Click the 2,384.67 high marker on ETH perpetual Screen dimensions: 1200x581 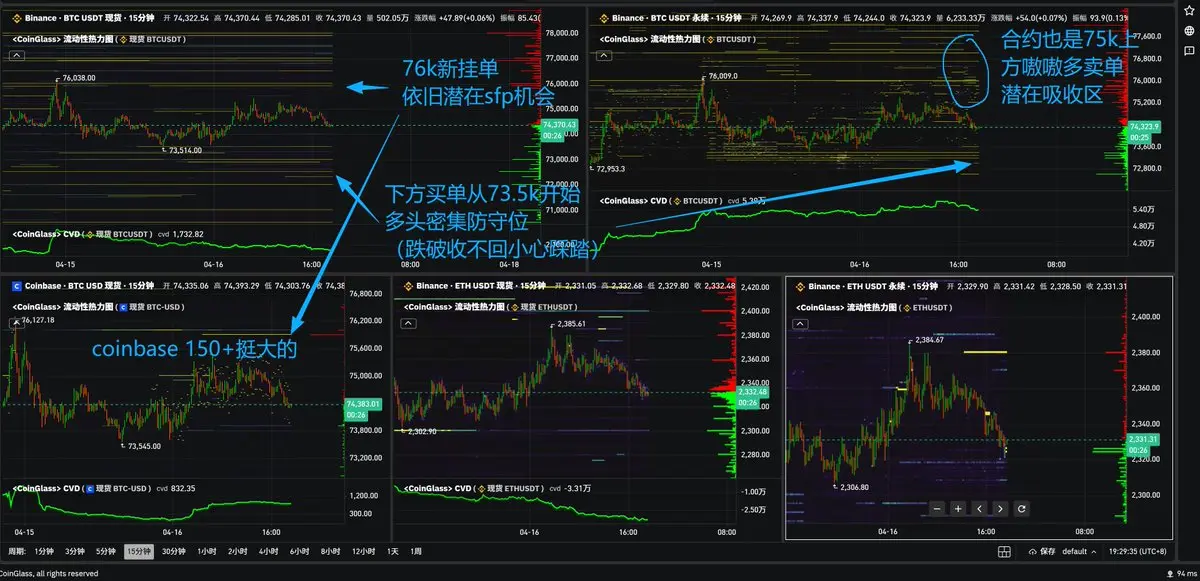click(930, 340)
